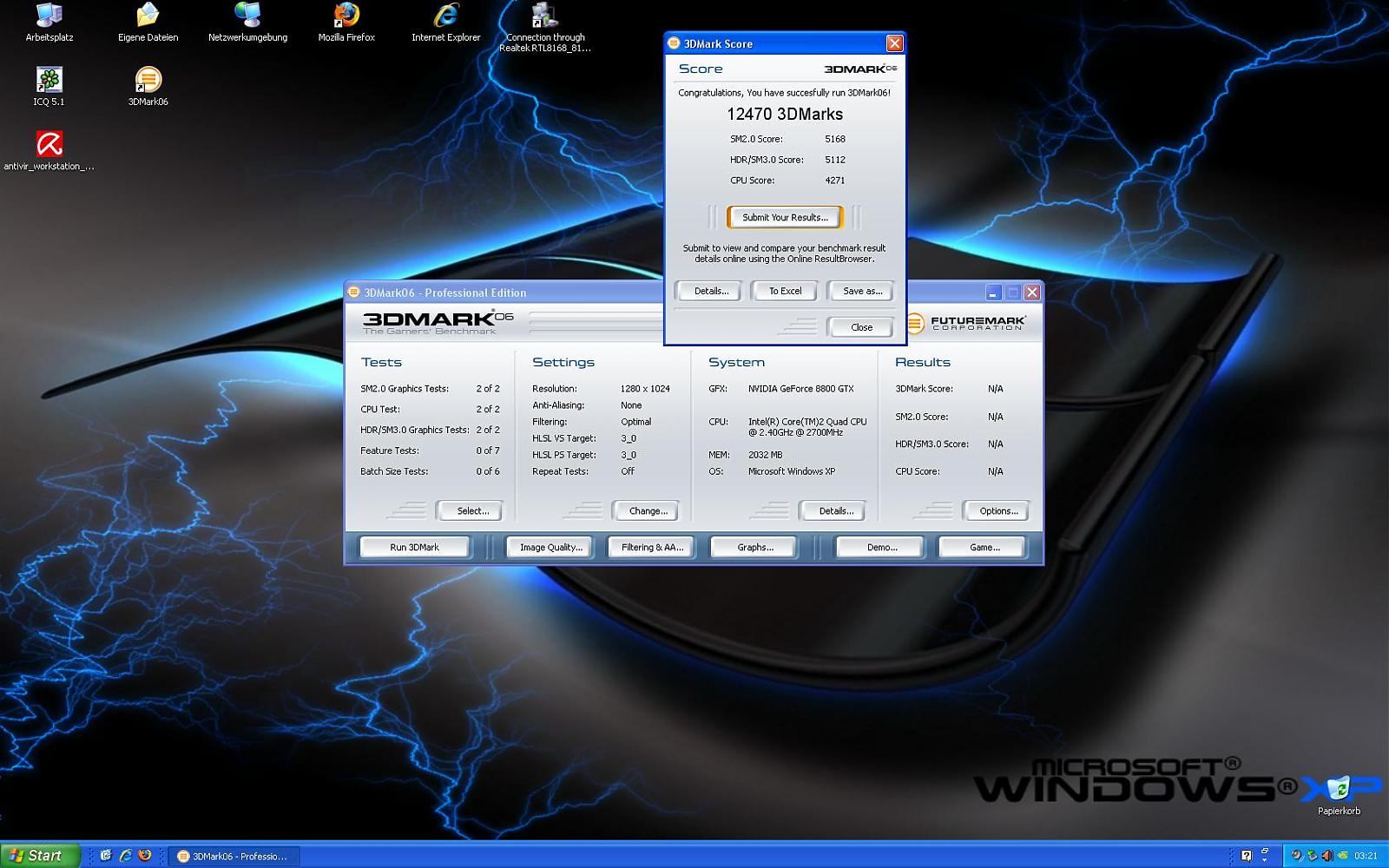Image resolution: width=1389 pixels, height=868 pixels.
Task: Launch the ICQ 5.1 desktop shortcut
Action: 49,87
